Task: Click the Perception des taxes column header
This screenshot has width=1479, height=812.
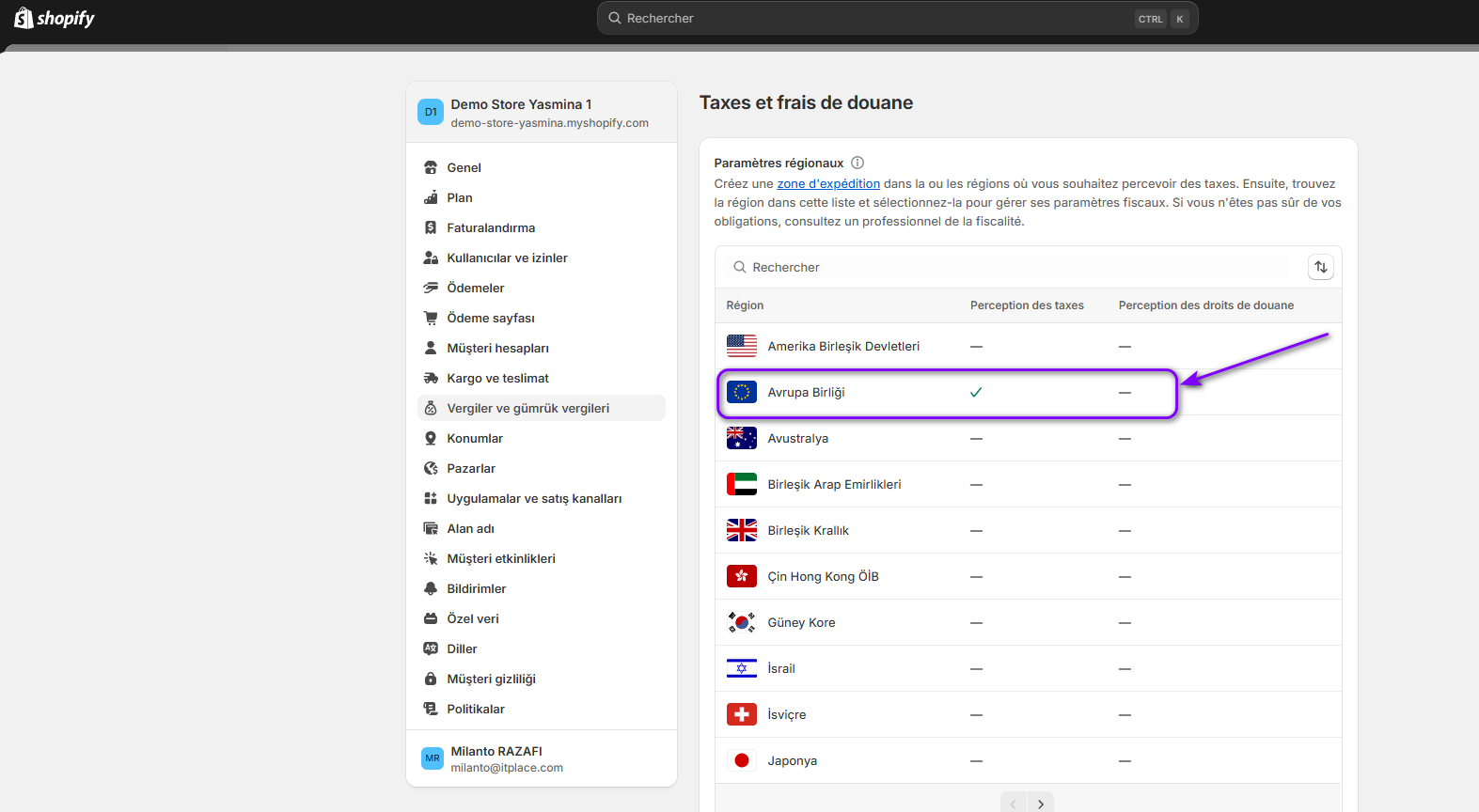Action: pyautogui.click(x=1027, y=305)
